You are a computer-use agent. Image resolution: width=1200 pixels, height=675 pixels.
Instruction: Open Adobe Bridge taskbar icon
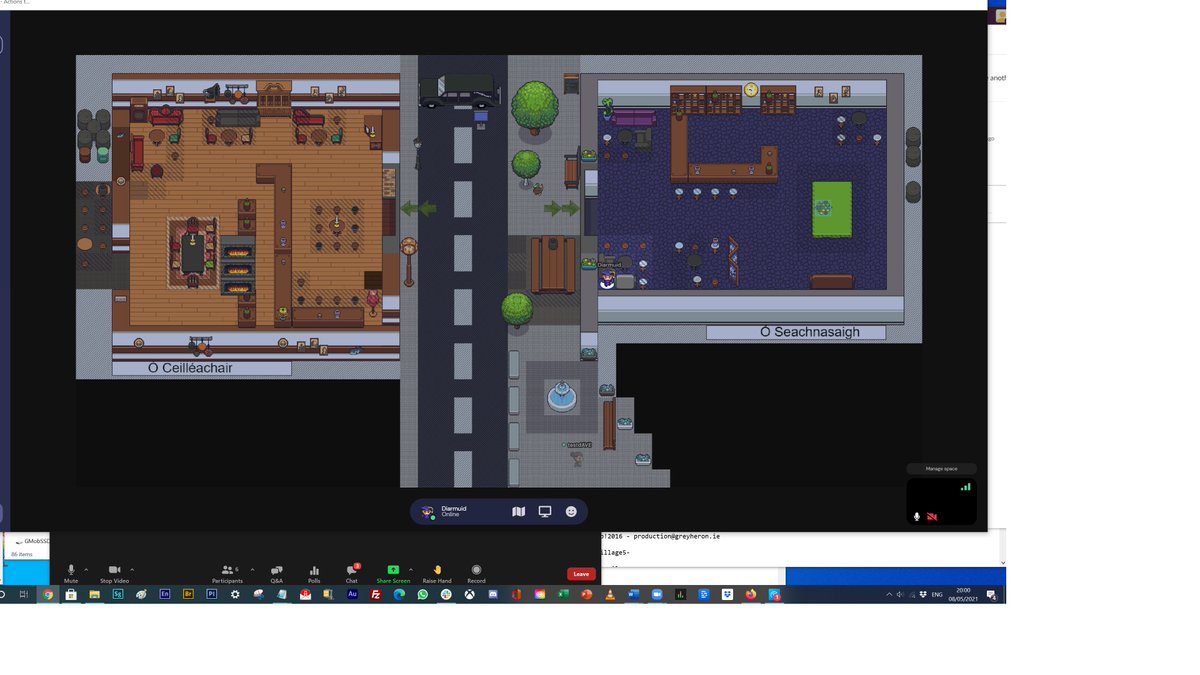pyautogui.click(x=188, y=594)
